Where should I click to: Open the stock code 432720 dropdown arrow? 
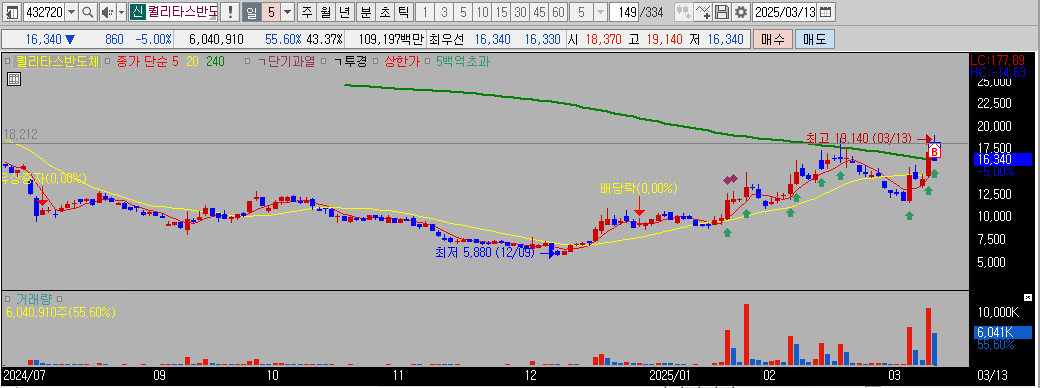[72, 11]
